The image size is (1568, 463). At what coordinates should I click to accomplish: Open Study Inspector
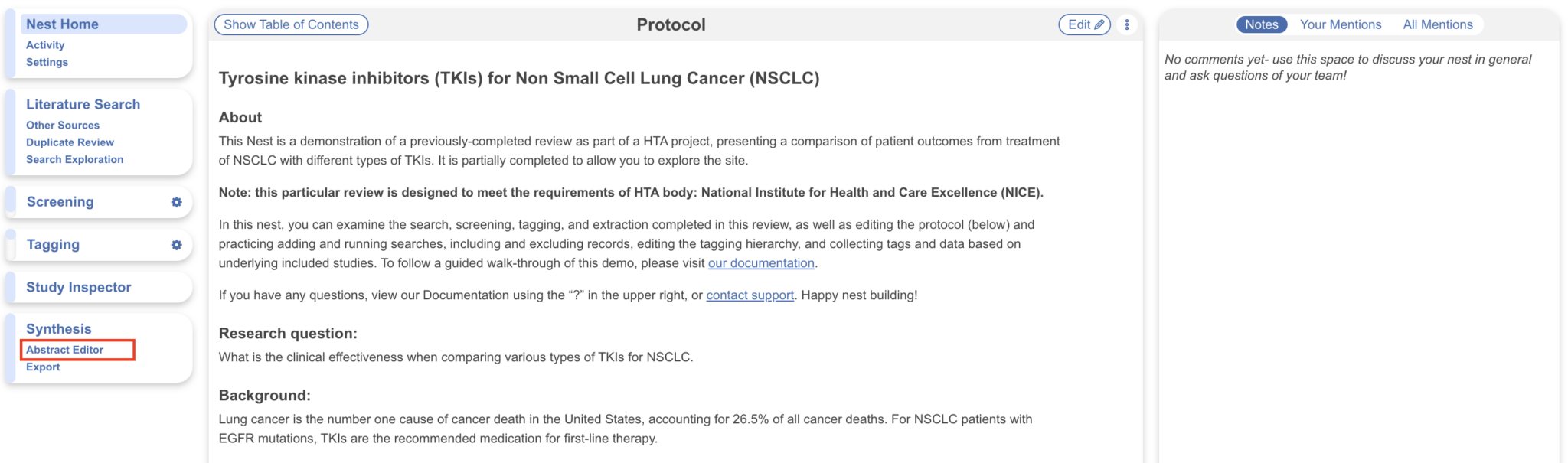79,287
